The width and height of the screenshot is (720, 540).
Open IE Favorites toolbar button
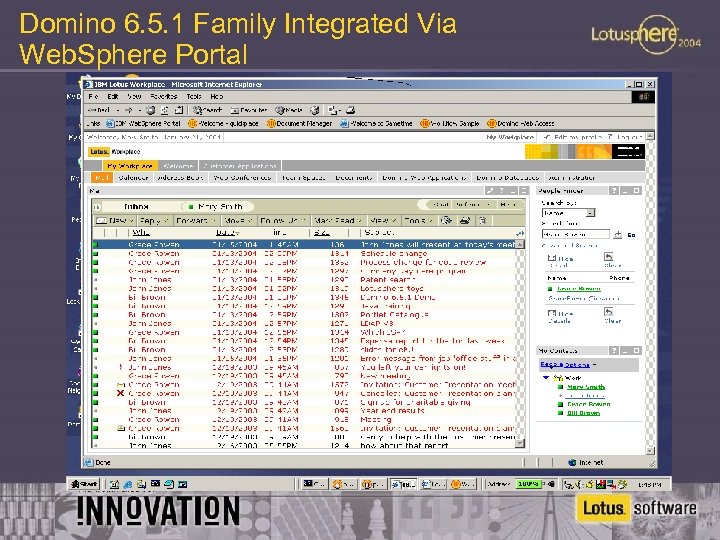(x=249, y=110)
